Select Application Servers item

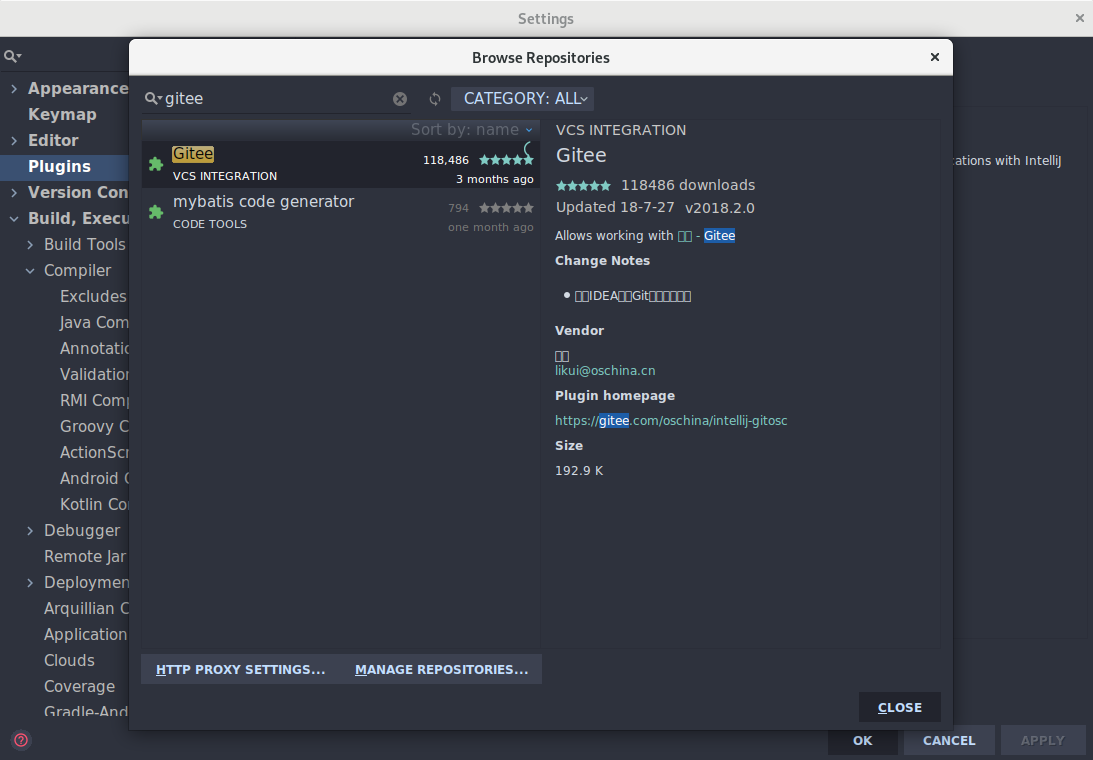click(x=86, y=634)
